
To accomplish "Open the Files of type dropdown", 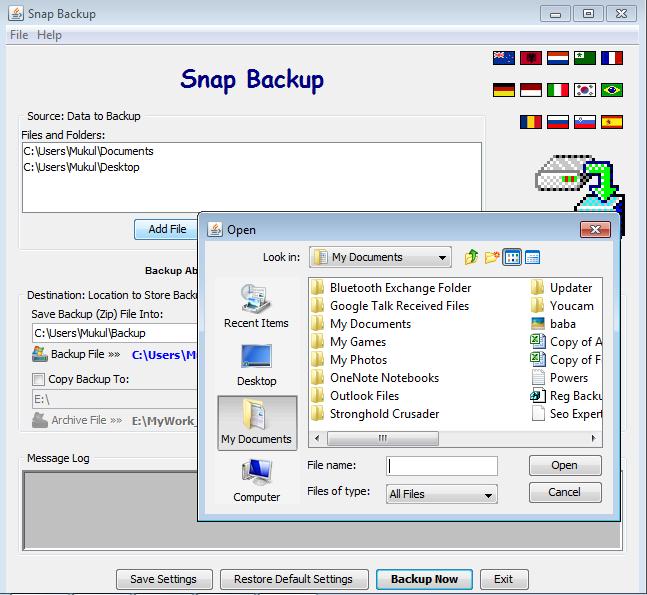I will coord(441,494).
